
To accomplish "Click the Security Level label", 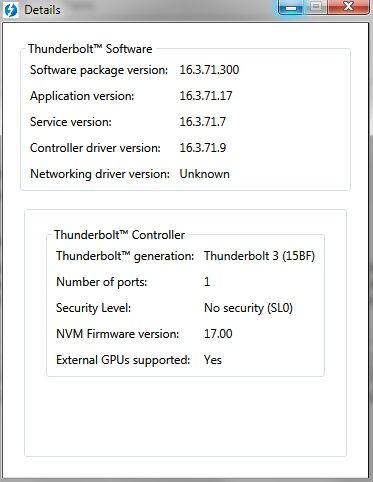I will (93, 308).
